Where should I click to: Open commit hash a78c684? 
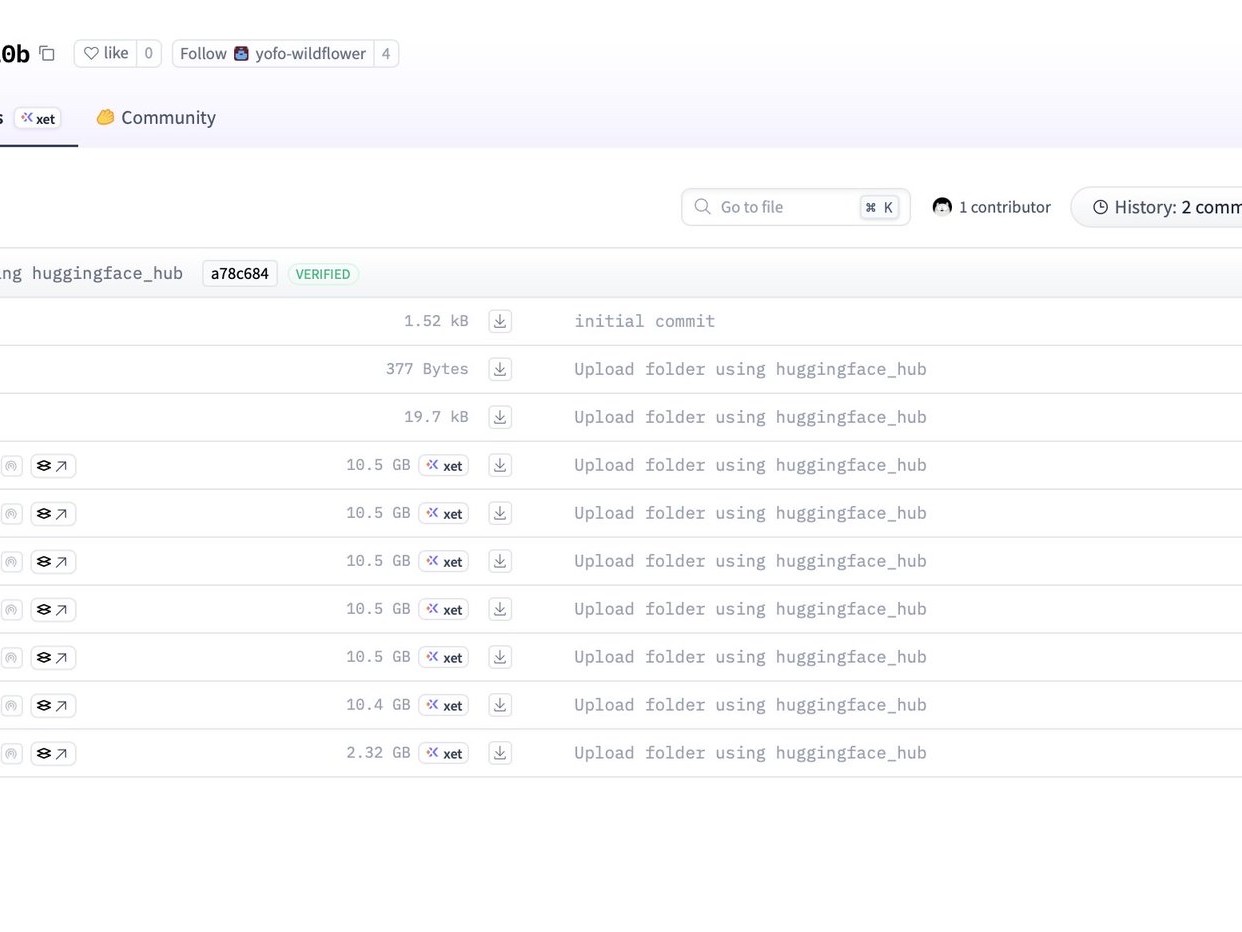pos(240,274)
